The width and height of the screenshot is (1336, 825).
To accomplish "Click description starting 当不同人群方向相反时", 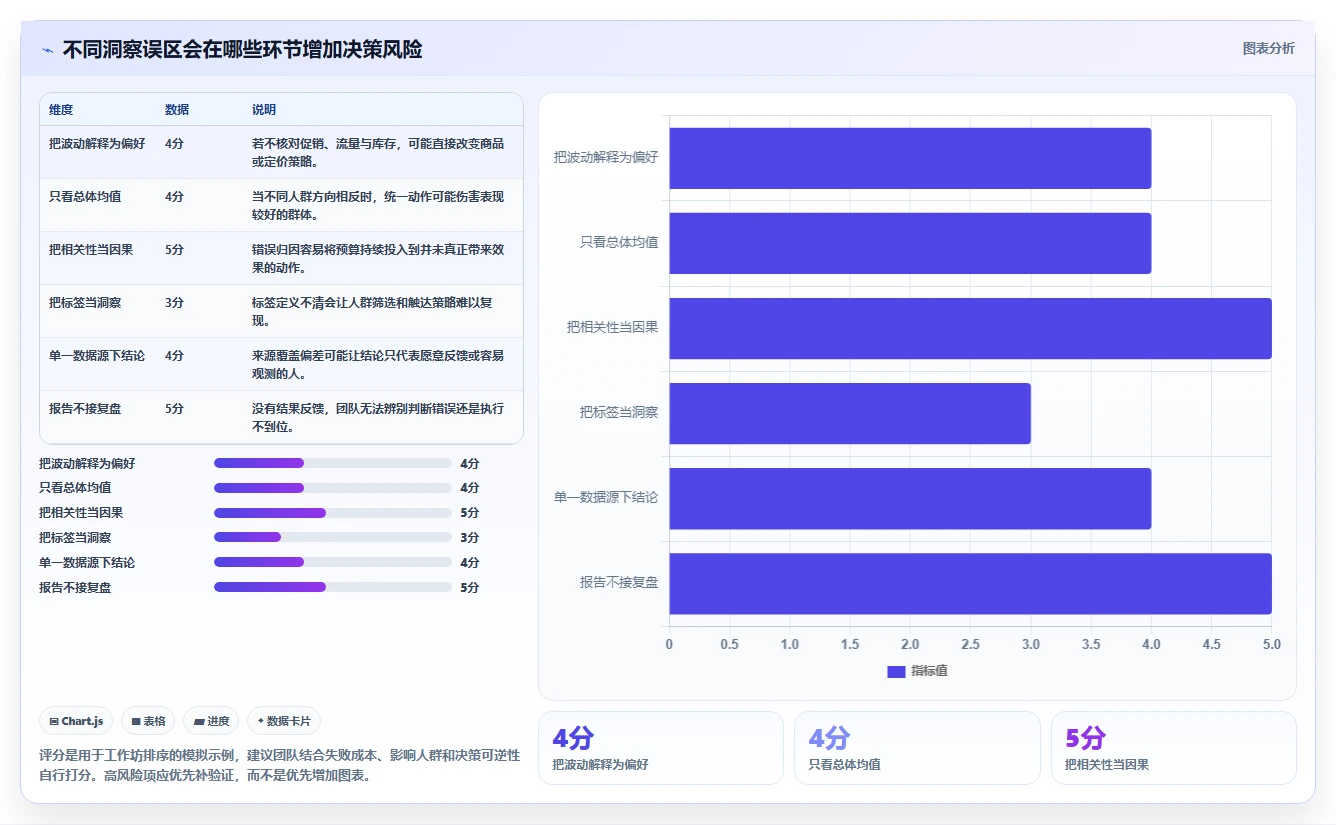I will tap(378, 205).
